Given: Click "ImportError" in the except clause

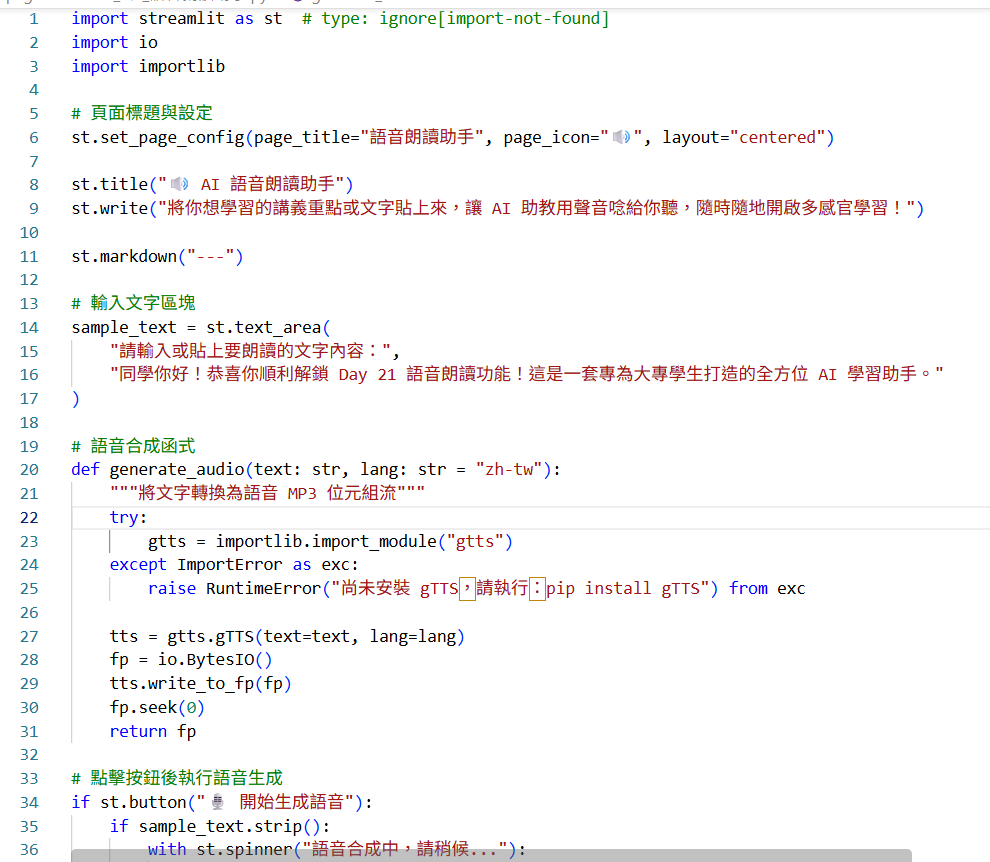Looking at the screenshot, I should pyautogui.click(x=230, y=565).
